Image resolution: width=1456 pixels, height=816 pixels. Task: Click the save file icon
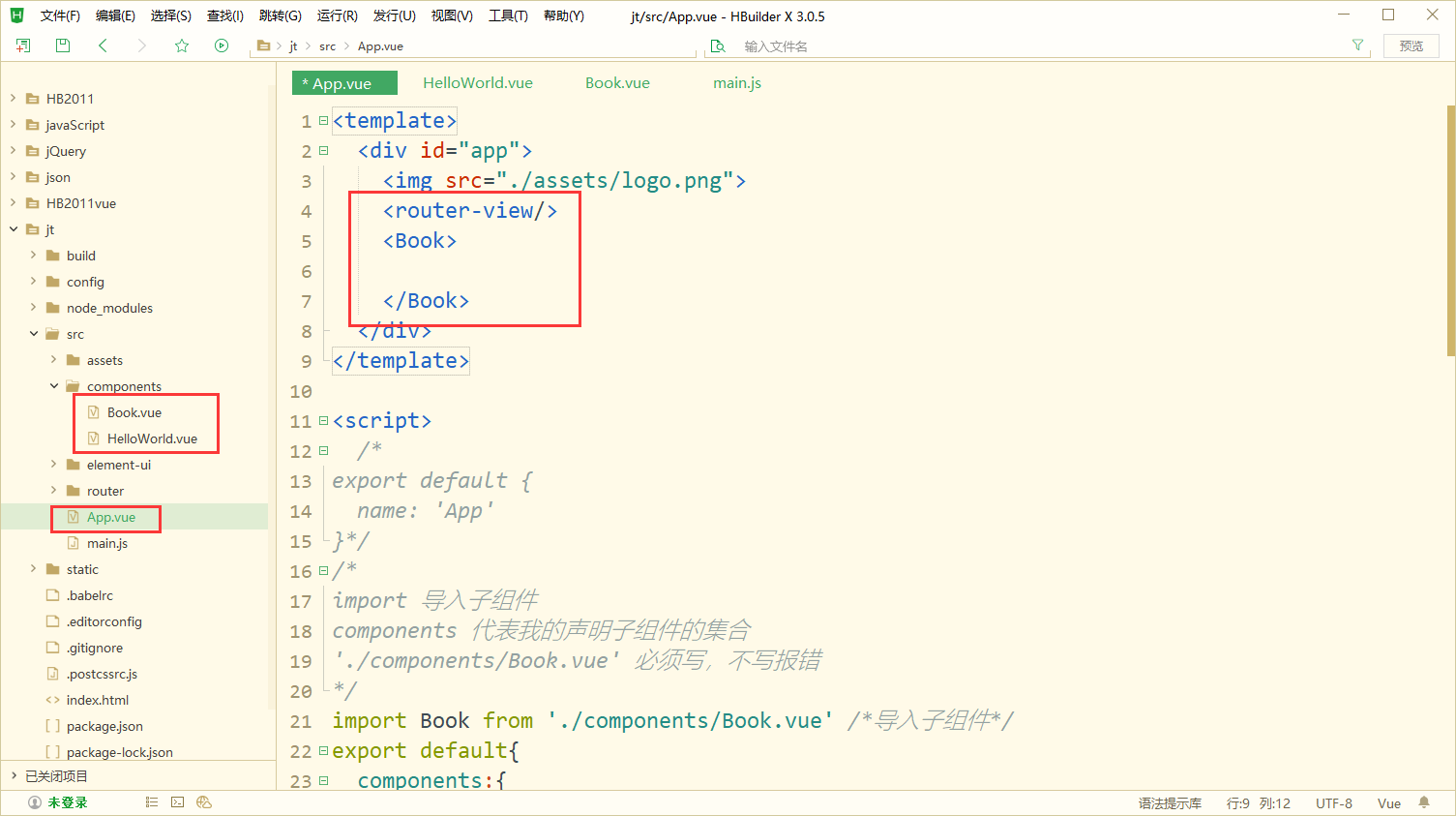(x=62, y=45)
